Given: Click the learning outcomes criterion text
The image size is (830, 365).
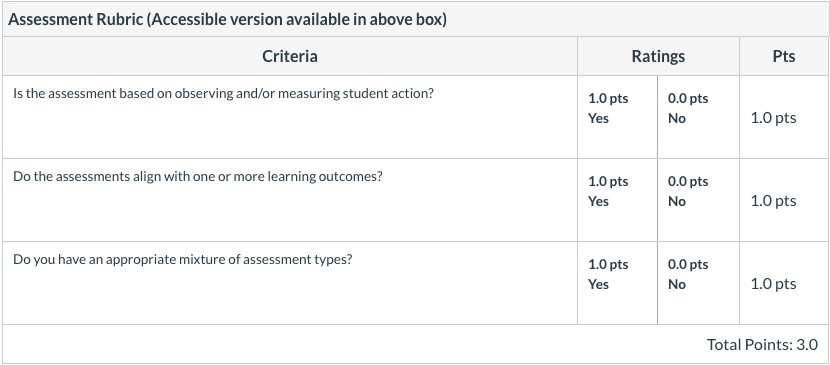Looking at the screenshot, I should [197, 177].
